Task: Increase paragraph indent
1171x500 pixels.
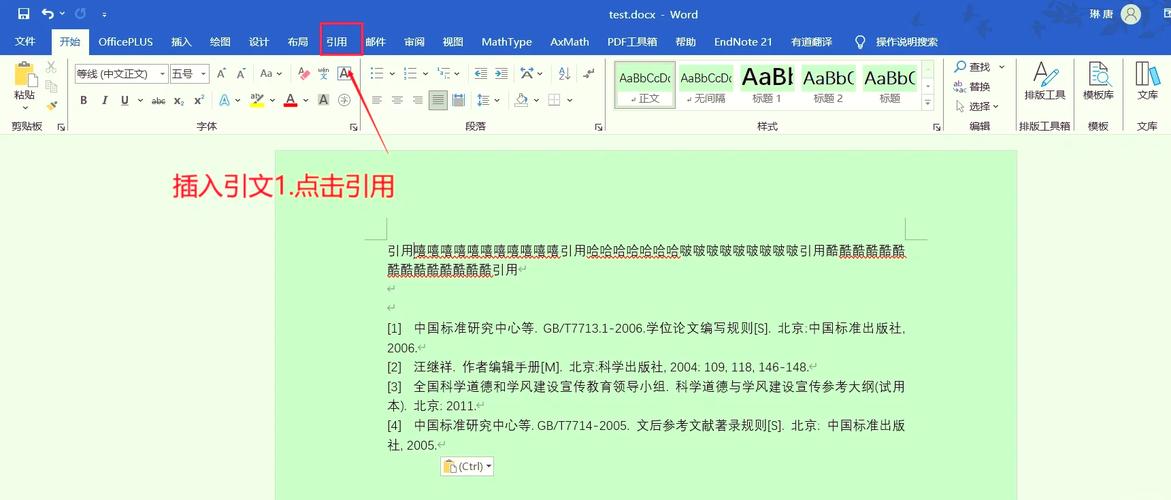Action: pyautogui.click(x=501, y=74)
